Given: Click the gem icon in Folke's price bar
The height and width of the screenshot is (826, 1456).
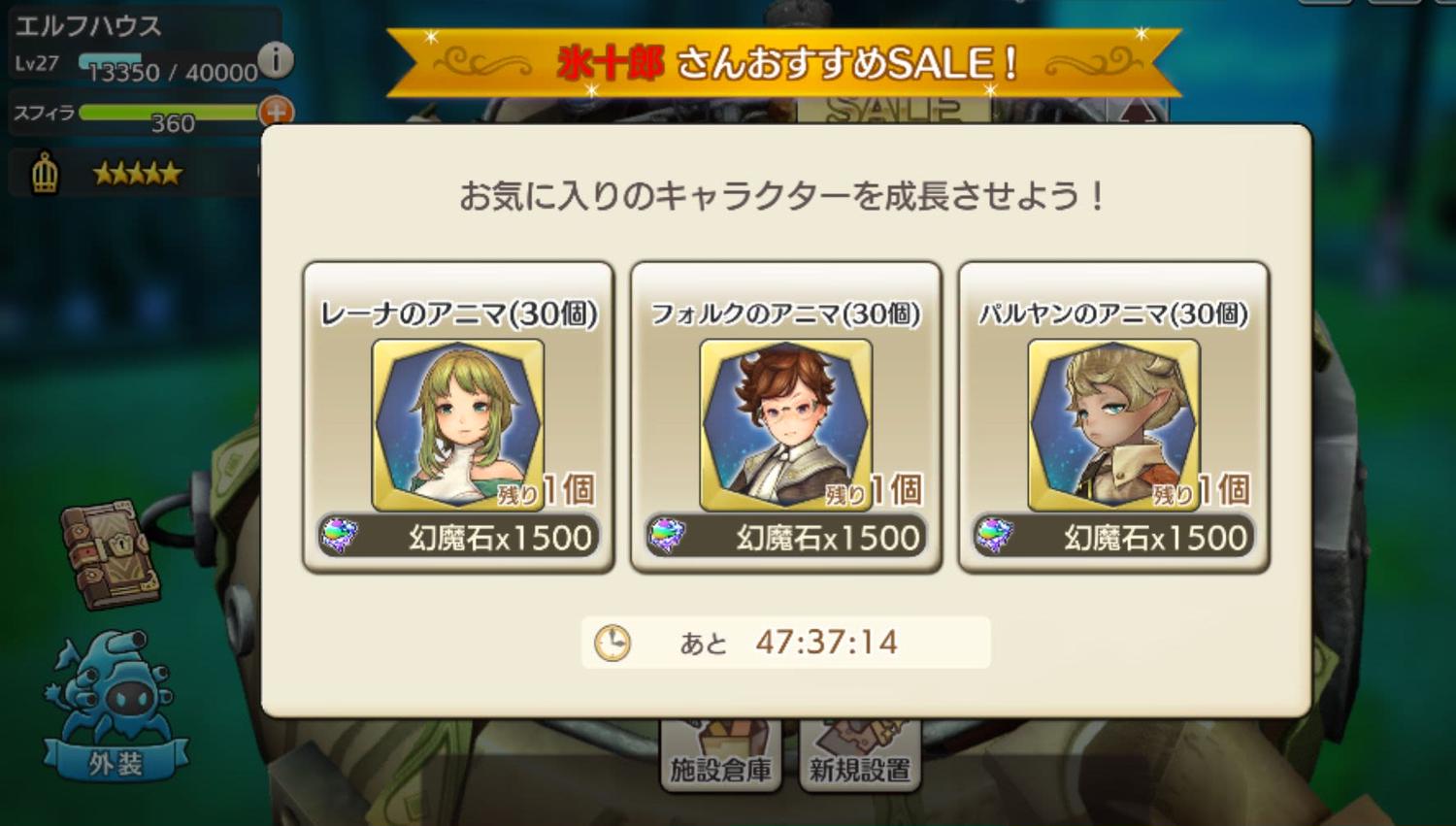Looking at the screenshot, I should point(667,535).
